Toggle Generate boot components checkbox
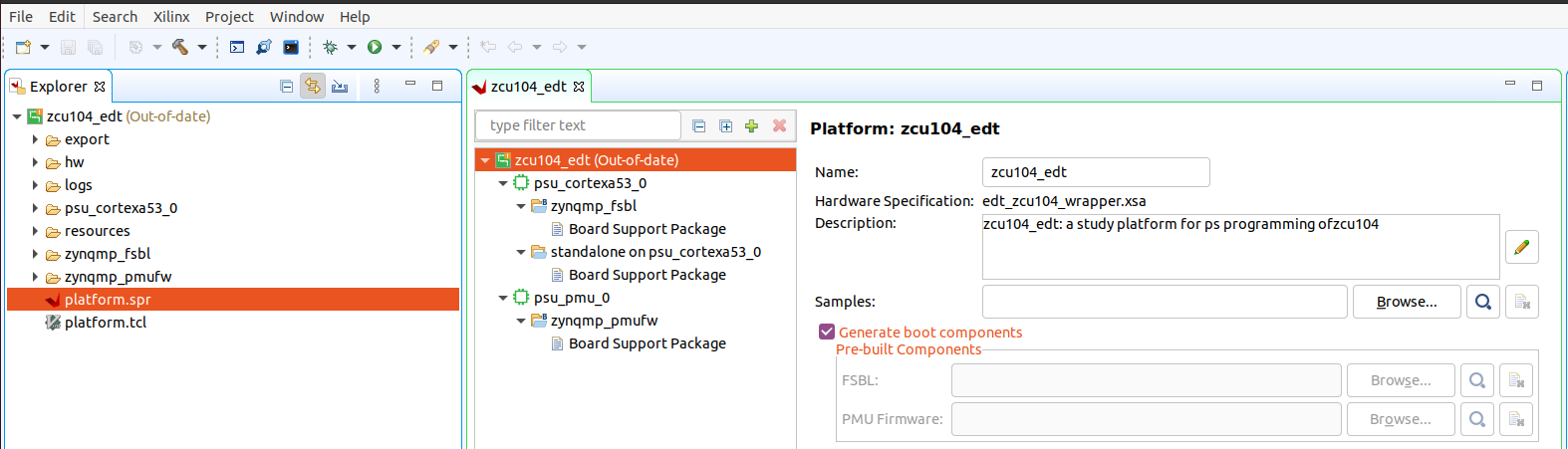 tap(826, 333)
